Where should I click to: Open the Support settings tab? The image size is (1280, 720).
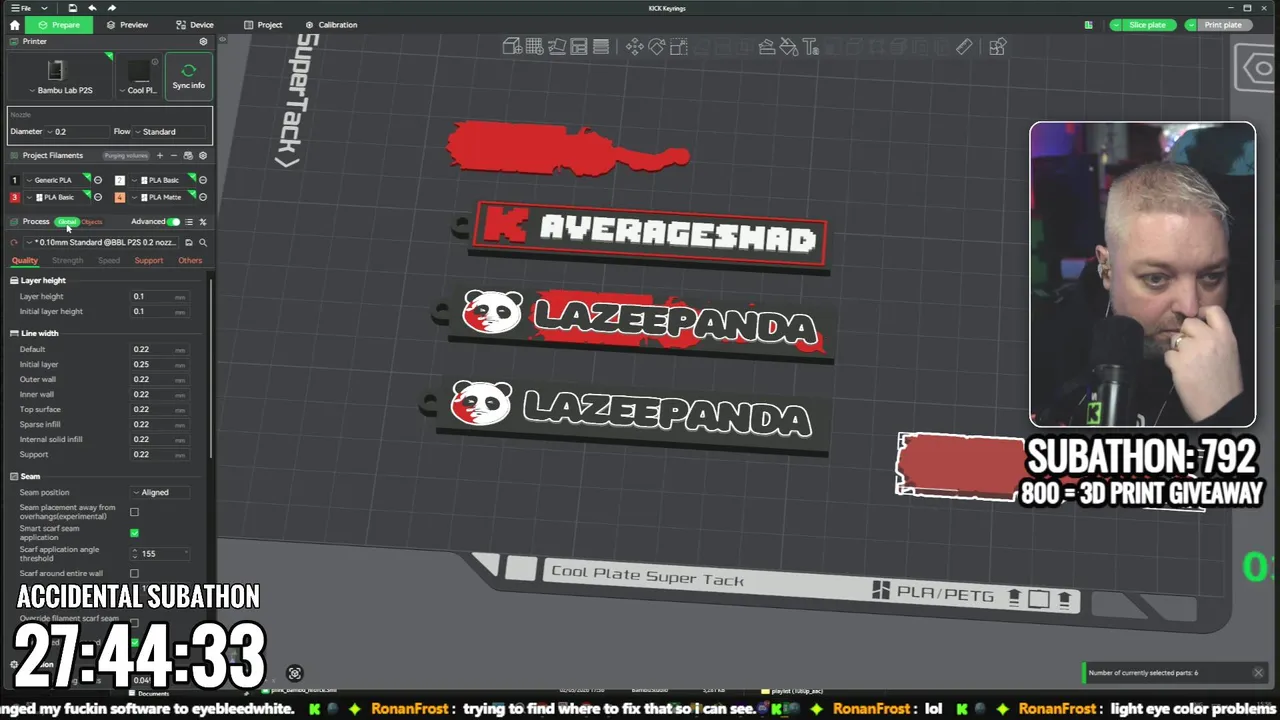(x=149, y=260)
